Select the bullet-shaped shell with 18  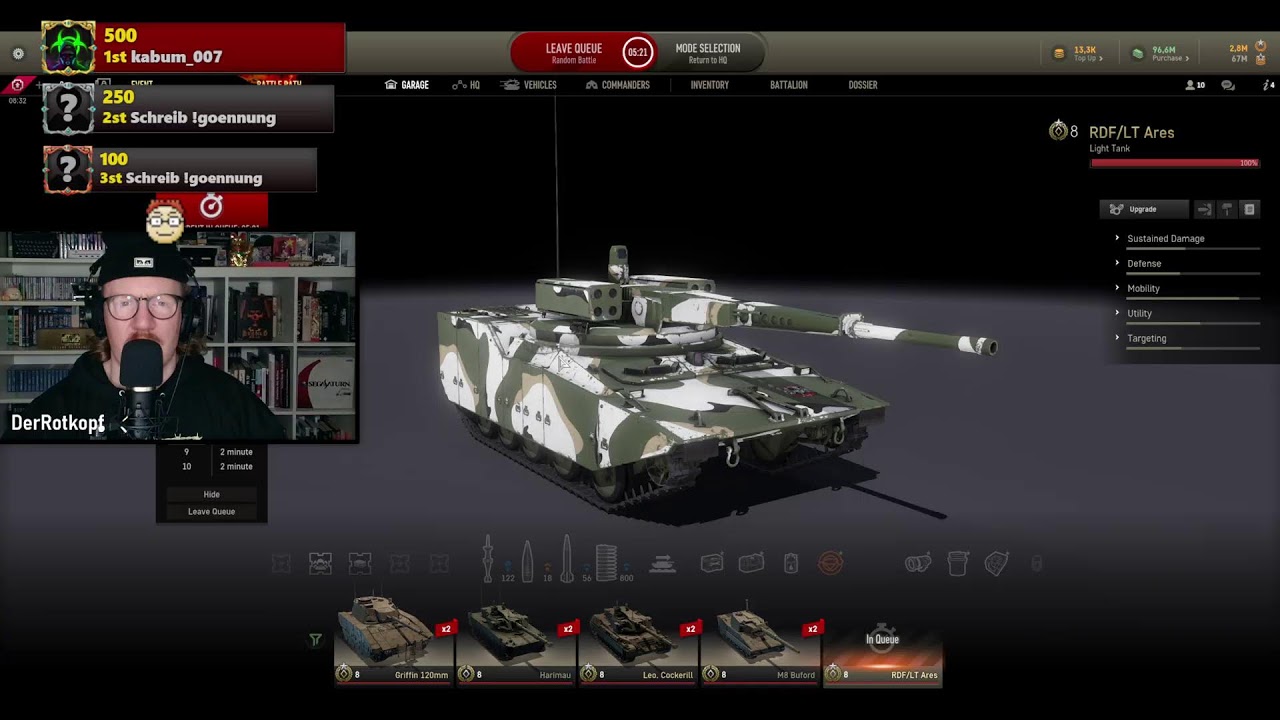pyautogui.click(x=528, y=562)
